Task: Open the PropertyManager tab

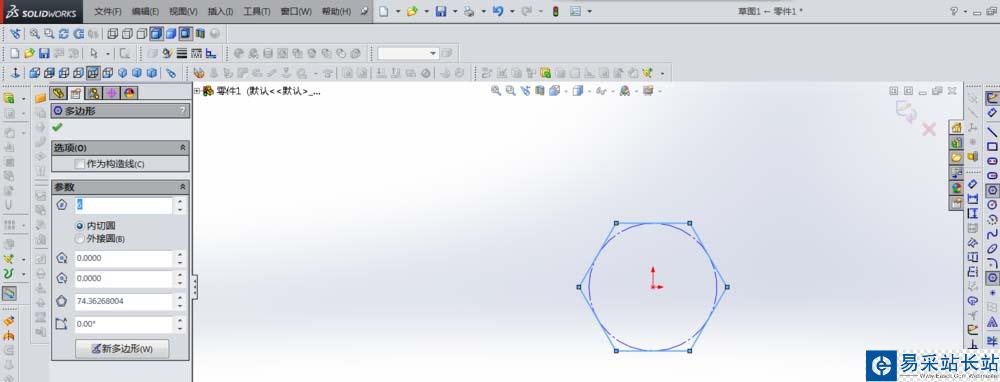Action: (76, 93)
